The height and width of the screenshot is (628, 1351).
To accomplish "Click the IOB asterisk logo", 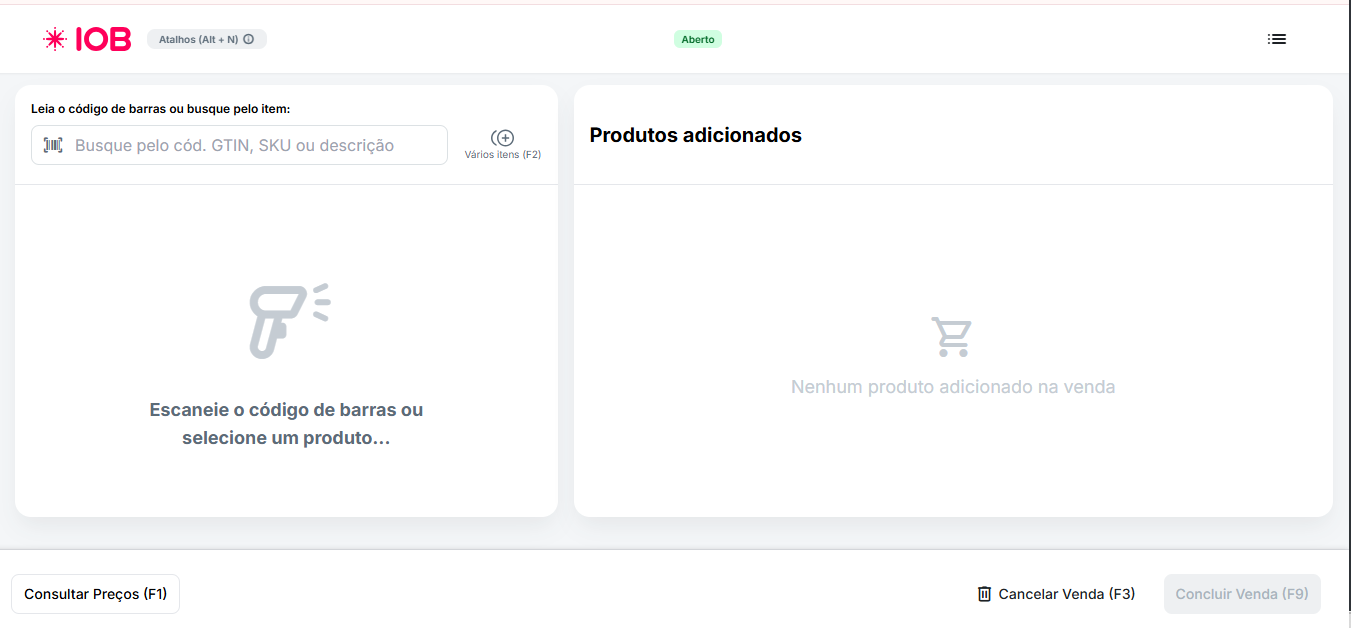I will point(51,39).
